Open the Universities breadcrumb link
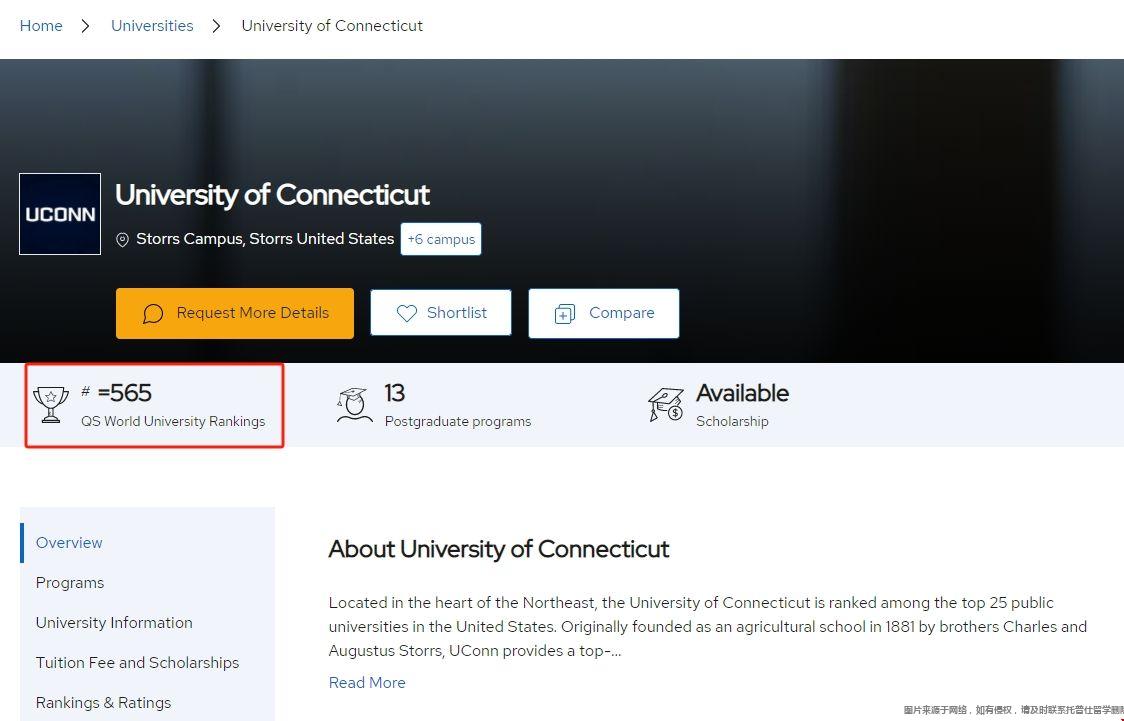Viewport: 1124px width, 721px height. coord(152,26)
